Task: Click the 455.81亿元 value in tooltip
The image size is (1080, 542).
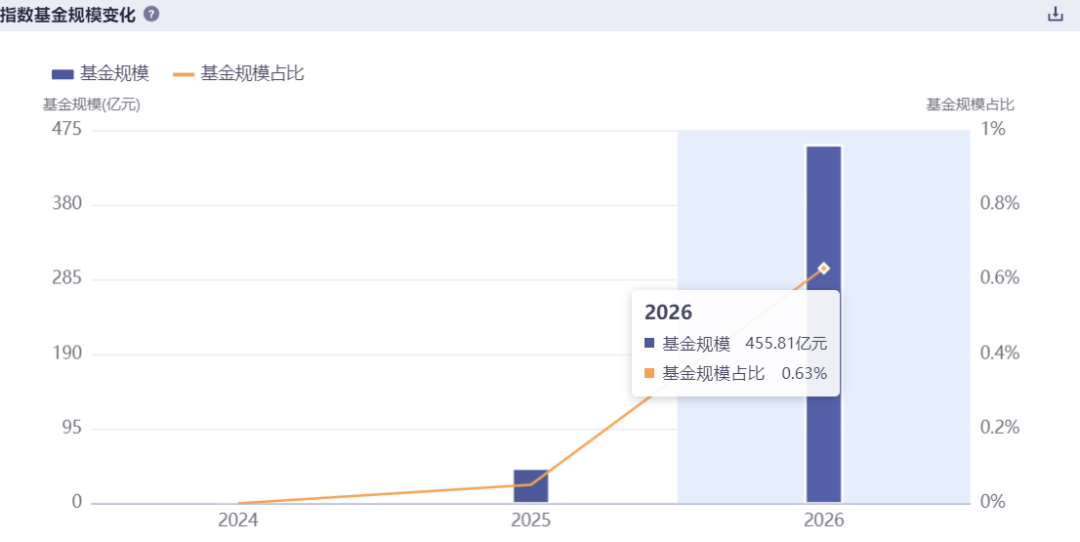Action: click(x=786, y=343)
